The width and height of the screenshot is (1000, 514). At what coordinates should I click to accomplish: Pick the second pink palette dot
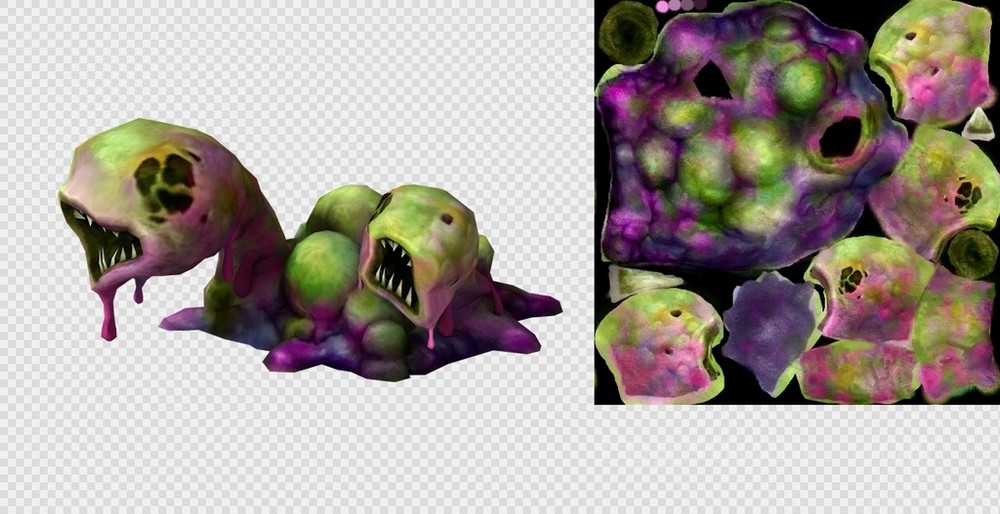point(675,6)
